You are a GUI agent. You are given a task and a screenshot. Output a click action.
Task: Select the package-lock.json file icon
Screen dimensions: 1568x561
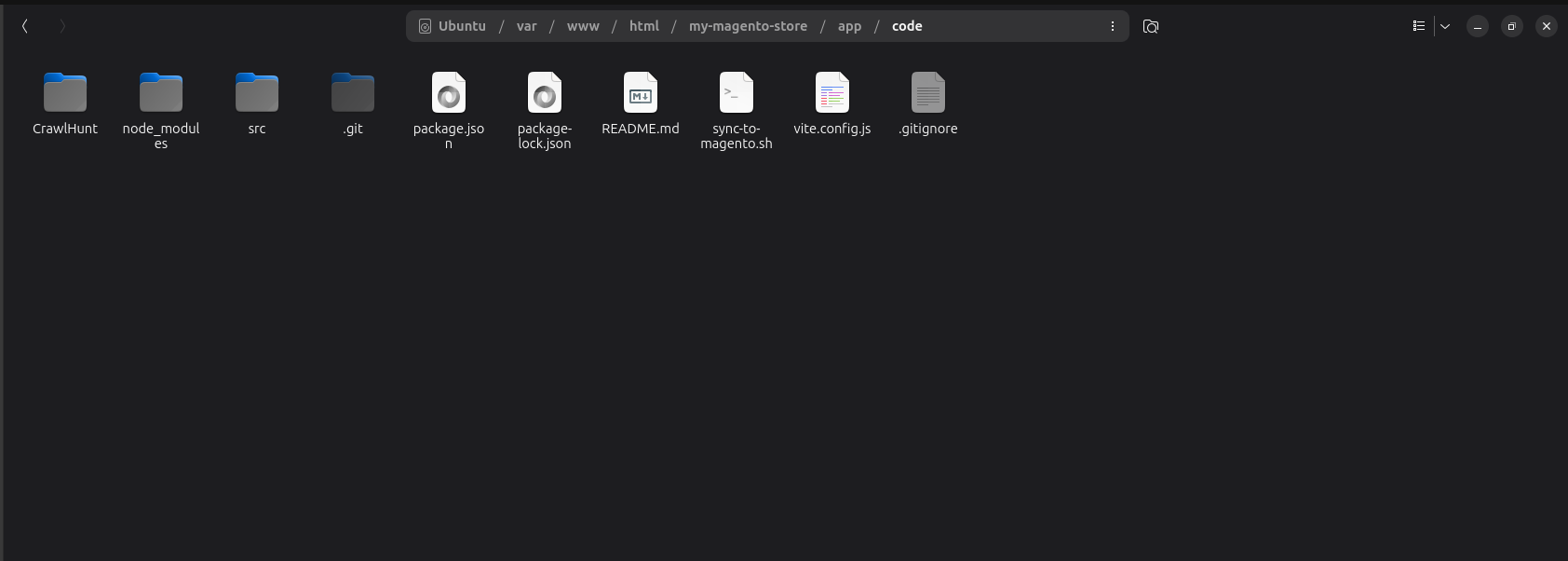pyautogui.click(x=545, y=92)
